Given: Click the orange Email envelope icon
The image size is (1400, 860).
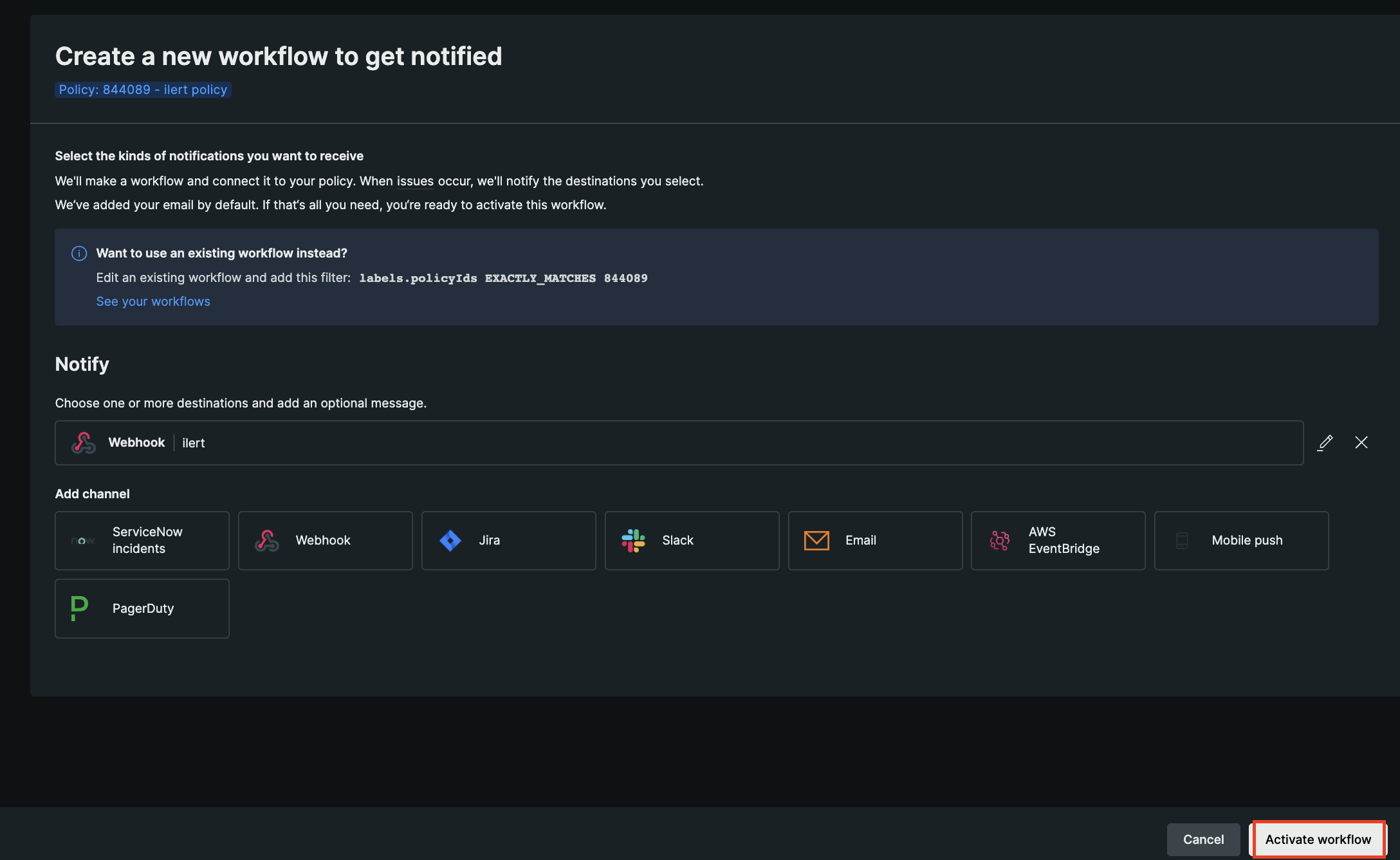Looking at the screenshot, I should pos(816,541).
